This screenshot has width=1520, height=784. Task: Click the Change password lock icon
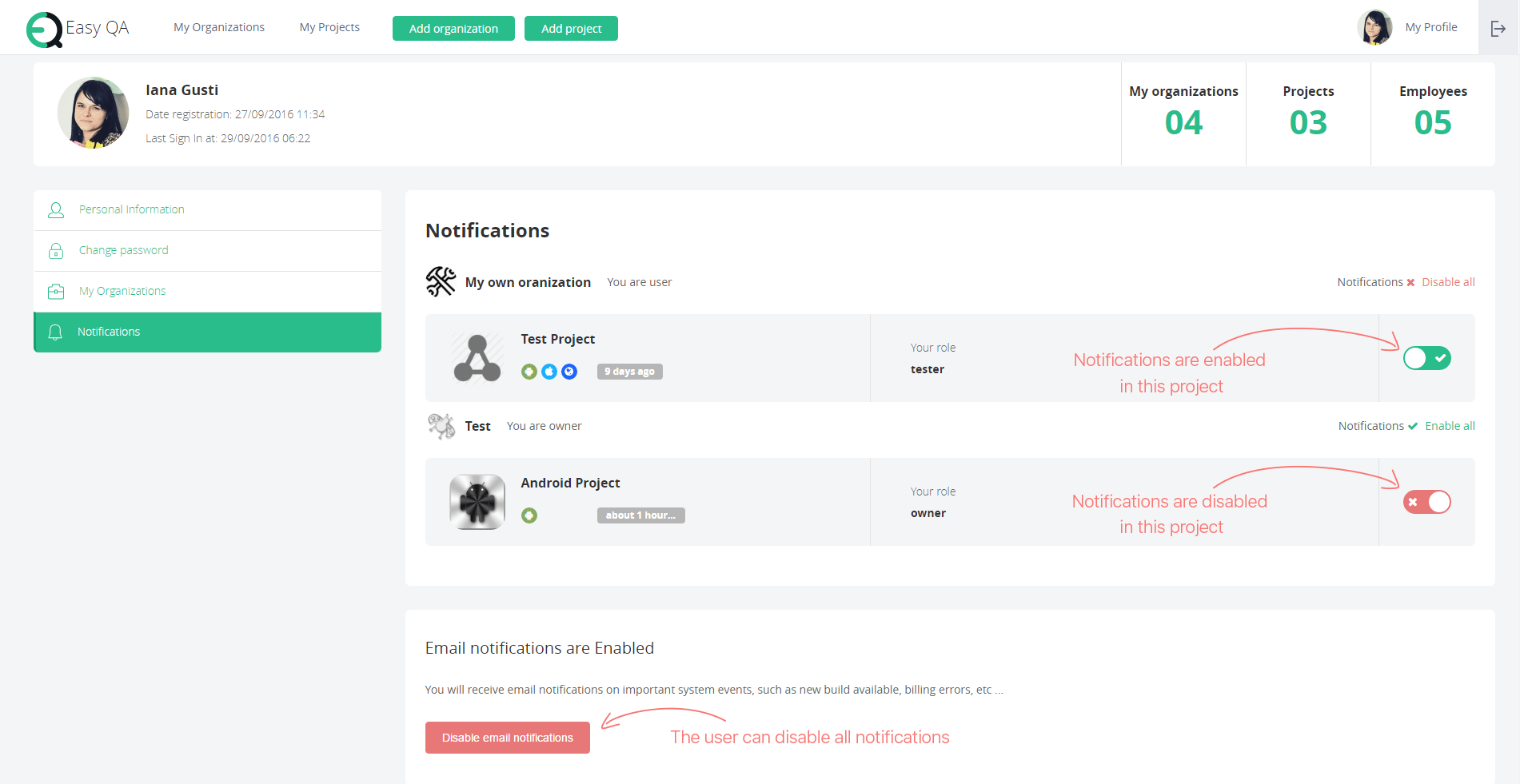point(56,251)
